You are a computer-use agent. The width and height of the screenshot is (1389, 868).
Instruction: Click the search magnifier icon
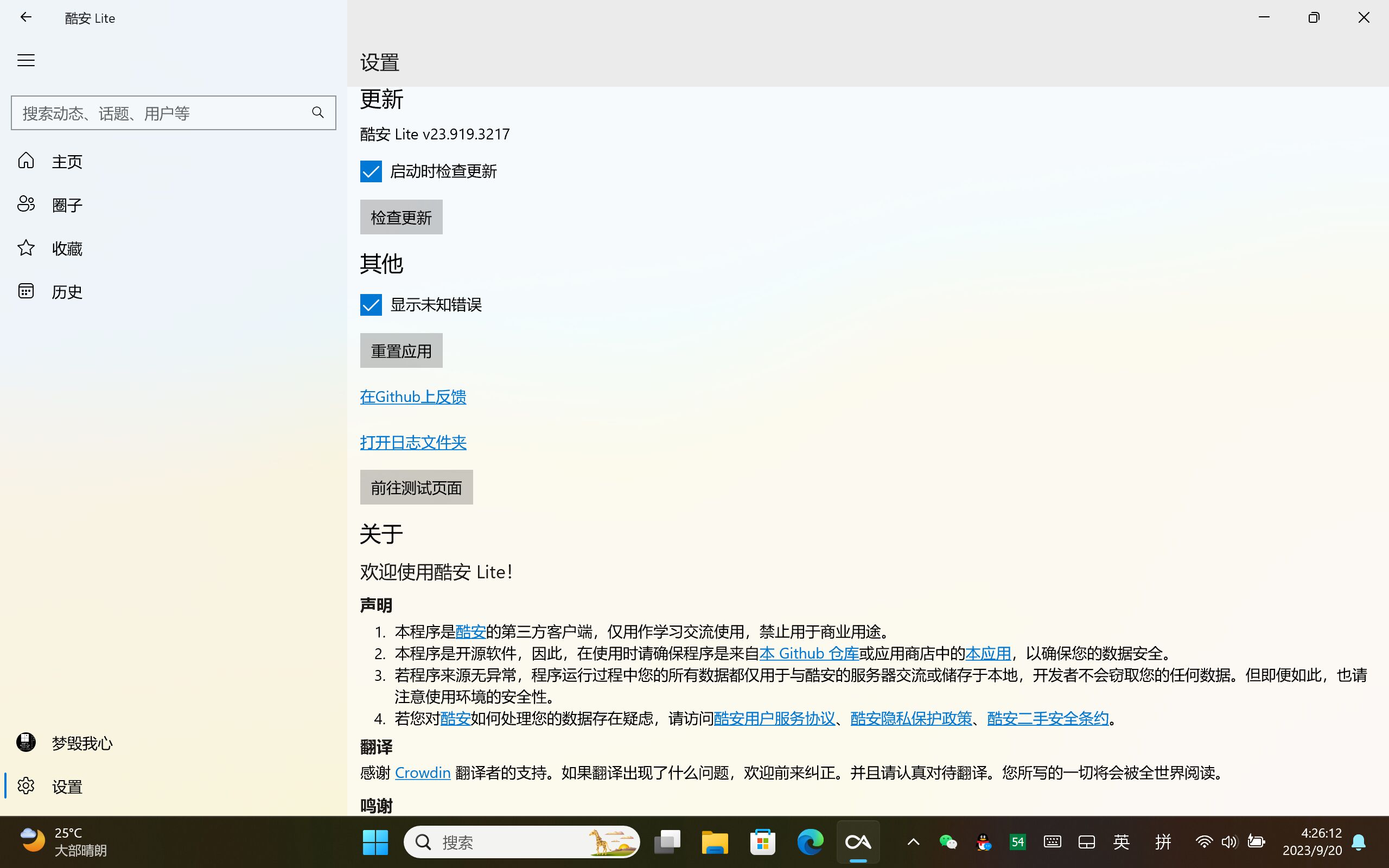[x=318, y=112]
